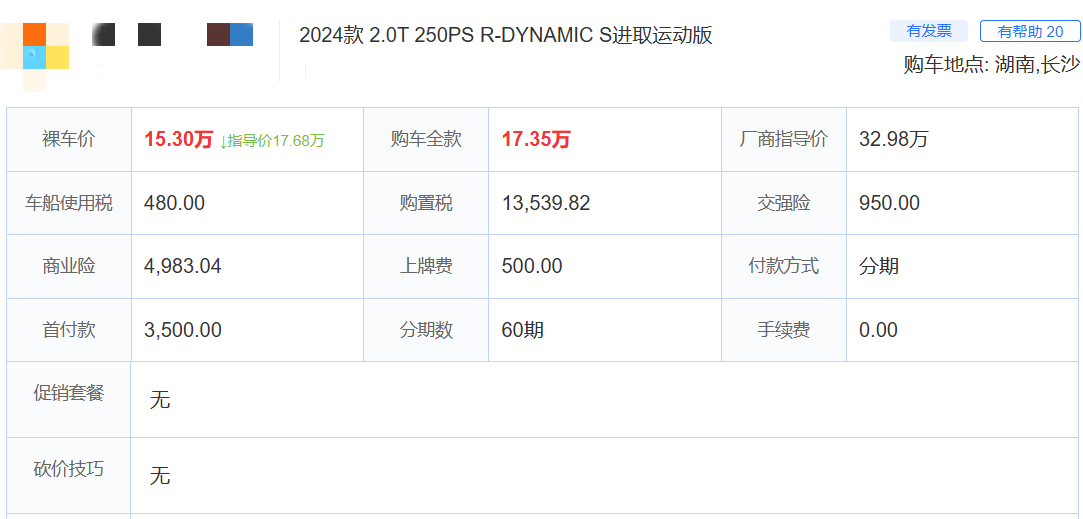Screen dimensions: 1083x519
Task: Click the 厂商指导价 label cell
Action: [784, 139]
